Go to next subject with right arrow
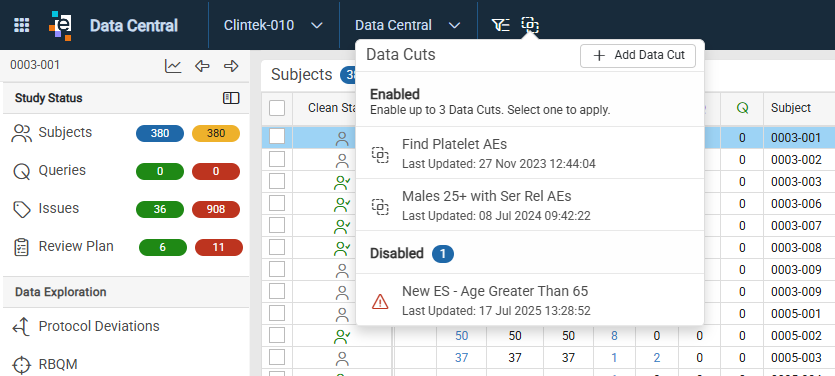Screen dimensions: 835x376 pyautogui.click(x=231, y=66)
